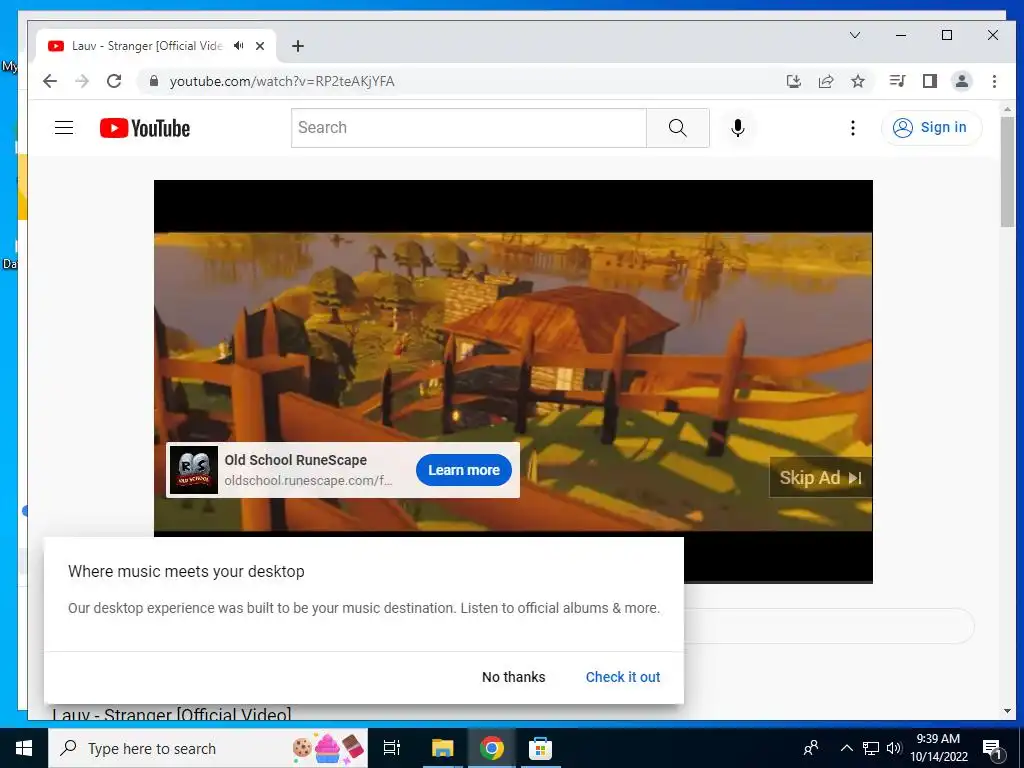
Task: Click the page vertical scrollbar thumb
Action: tap(1007, 171)
